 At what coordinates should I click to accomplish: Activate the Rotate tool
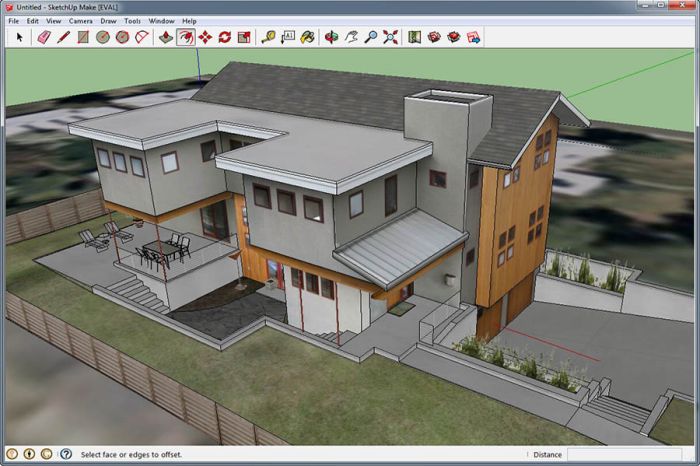tap(225, 37)
